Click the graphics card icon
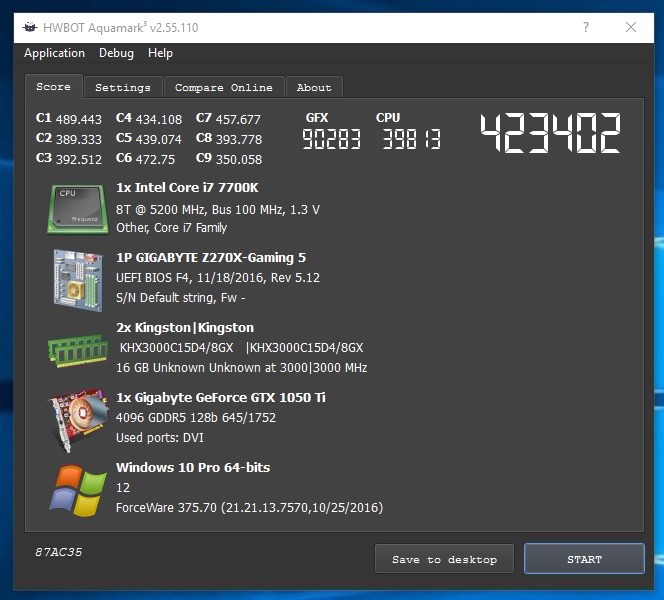 click(x=78, y=420)
